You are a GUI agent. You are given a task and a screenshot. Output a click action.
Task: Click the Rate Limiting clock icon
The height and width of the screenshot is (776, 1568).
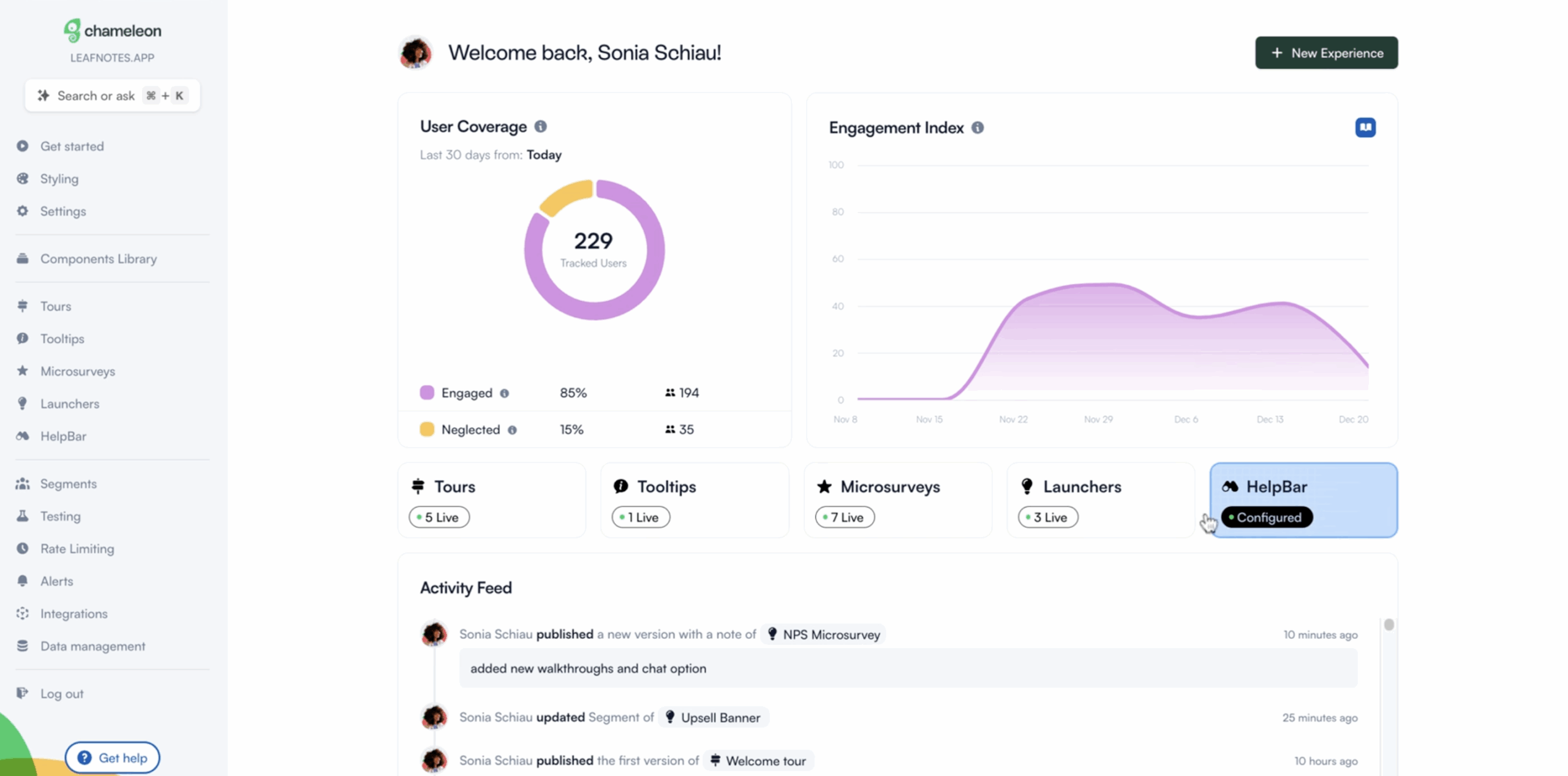click(x=23, y=548)
